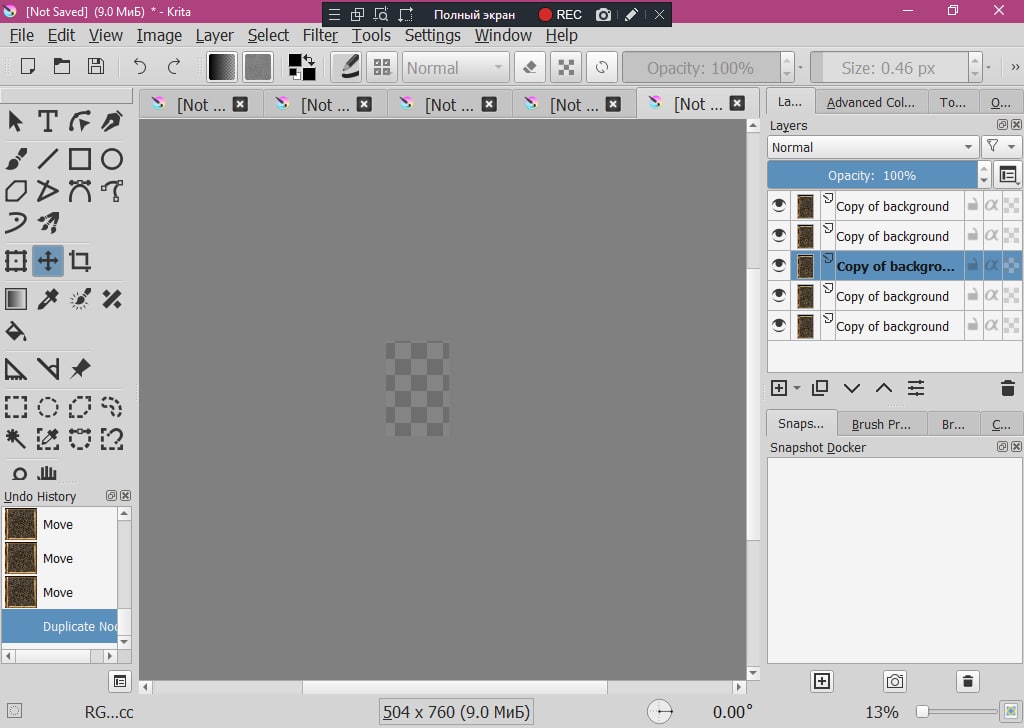Select the Bezier Curve tool
The height and width of the screenshot is (728, 1024).
[80, 191]
